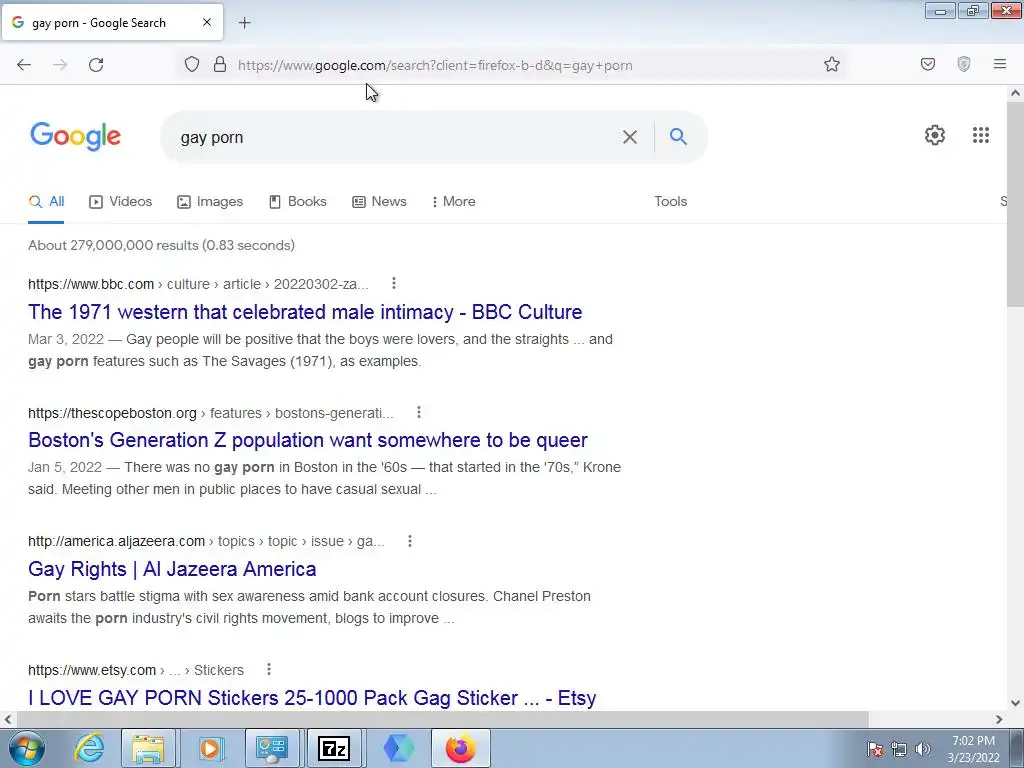Open options menu for thescopeboston result
1024x768 pixels.
(419, 413)
